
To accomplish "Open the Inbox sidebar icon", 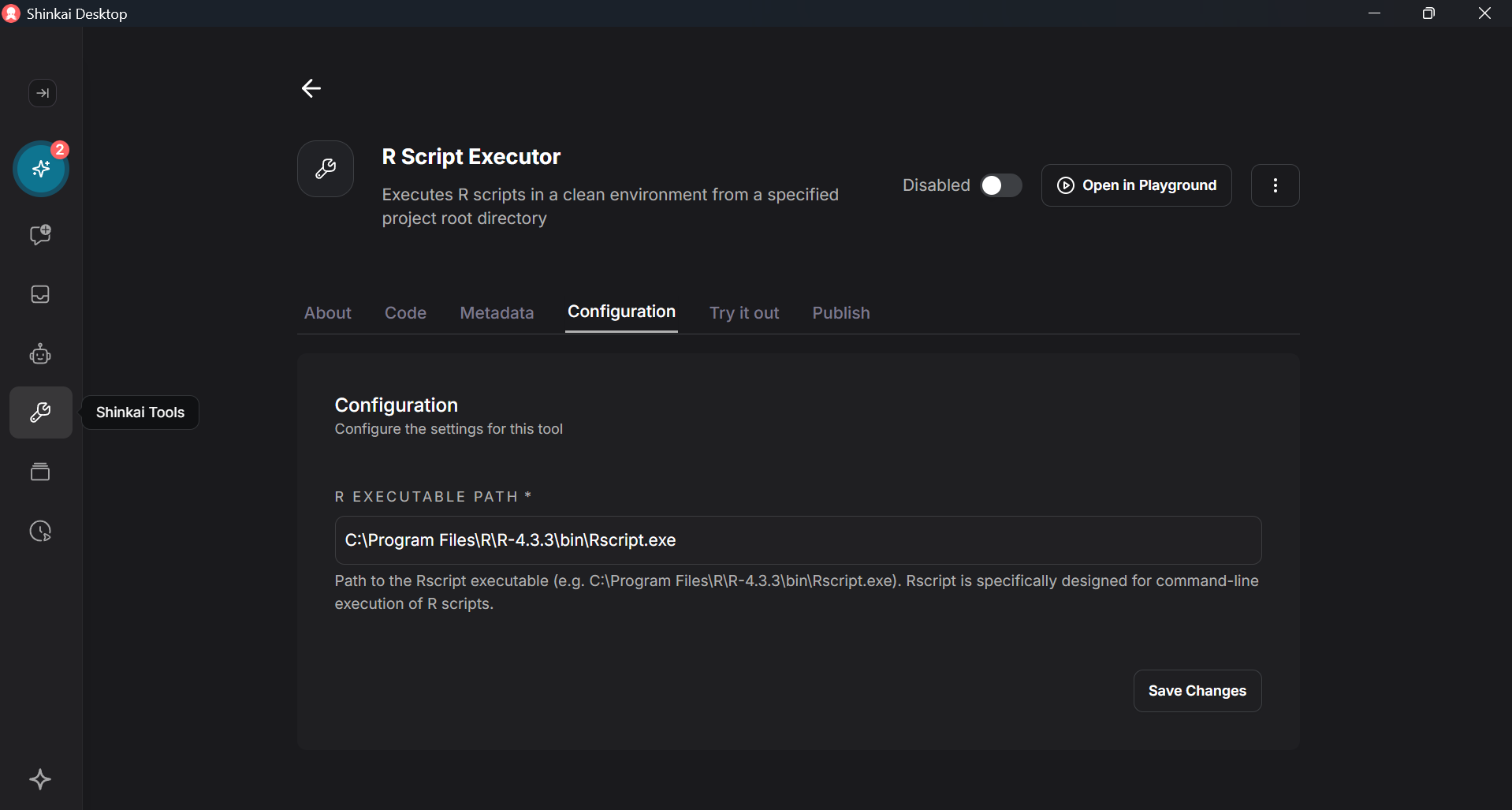I will click(x=40, y=294).
